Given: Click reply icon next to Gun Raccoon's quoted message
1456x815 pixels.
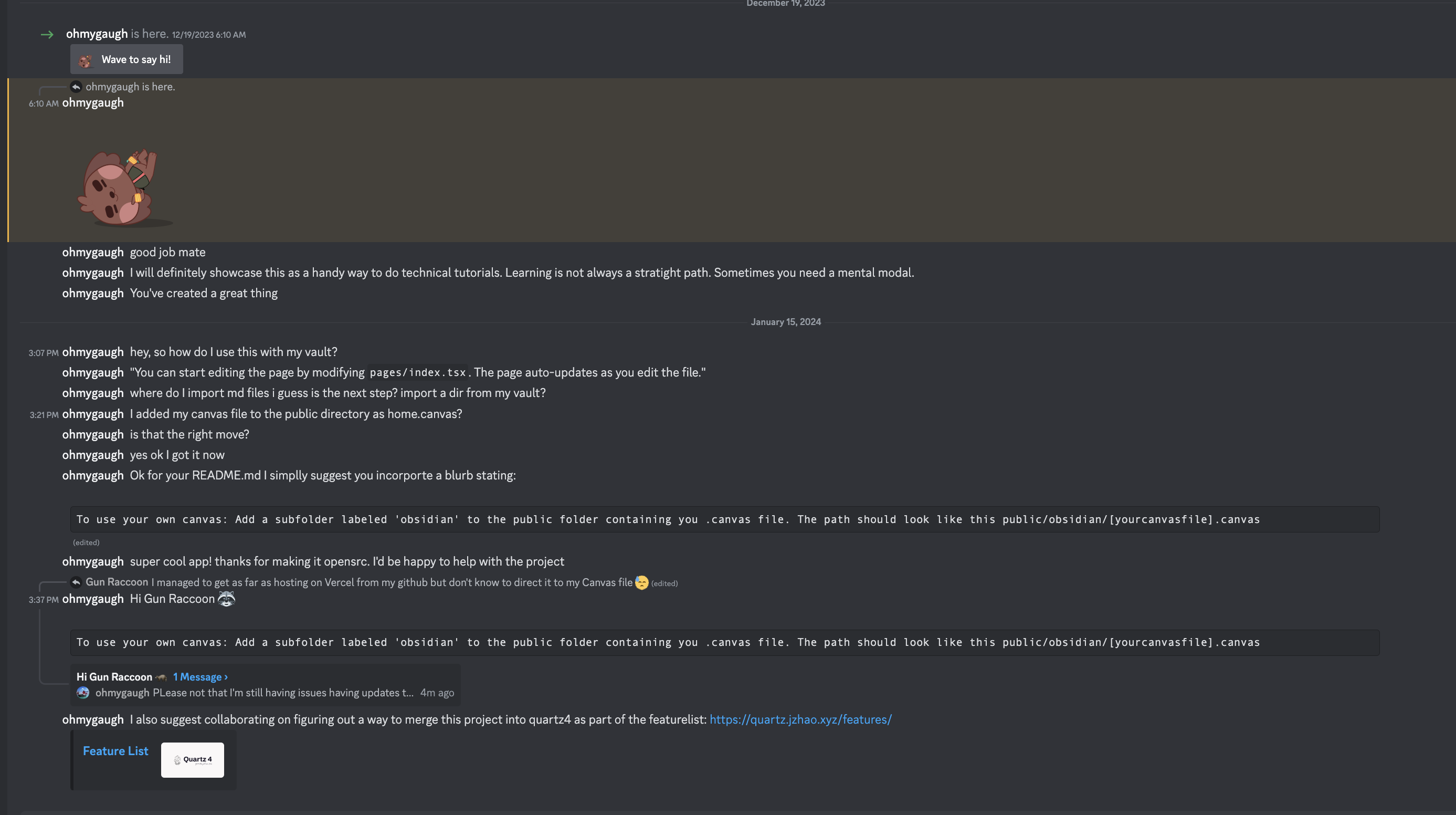Looking at the screenshot, I should coord(76,582).
